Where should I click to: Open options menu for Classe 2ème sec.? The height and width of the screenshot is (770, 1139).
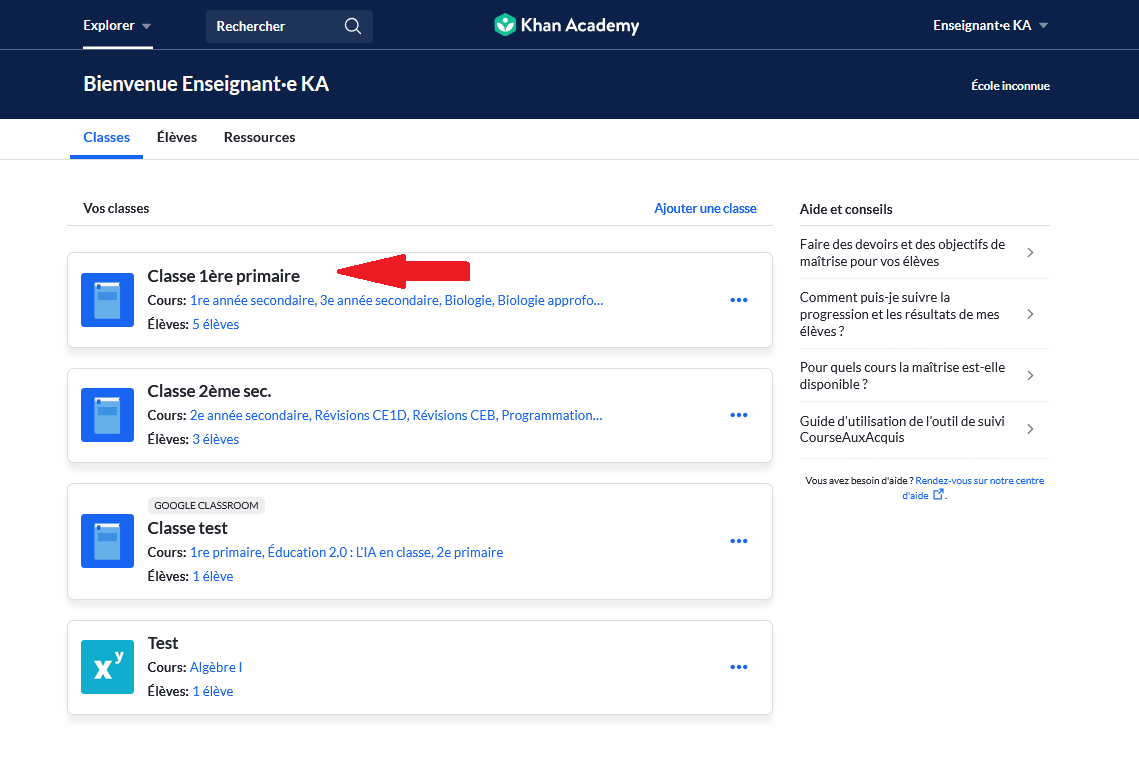point(739,415)
